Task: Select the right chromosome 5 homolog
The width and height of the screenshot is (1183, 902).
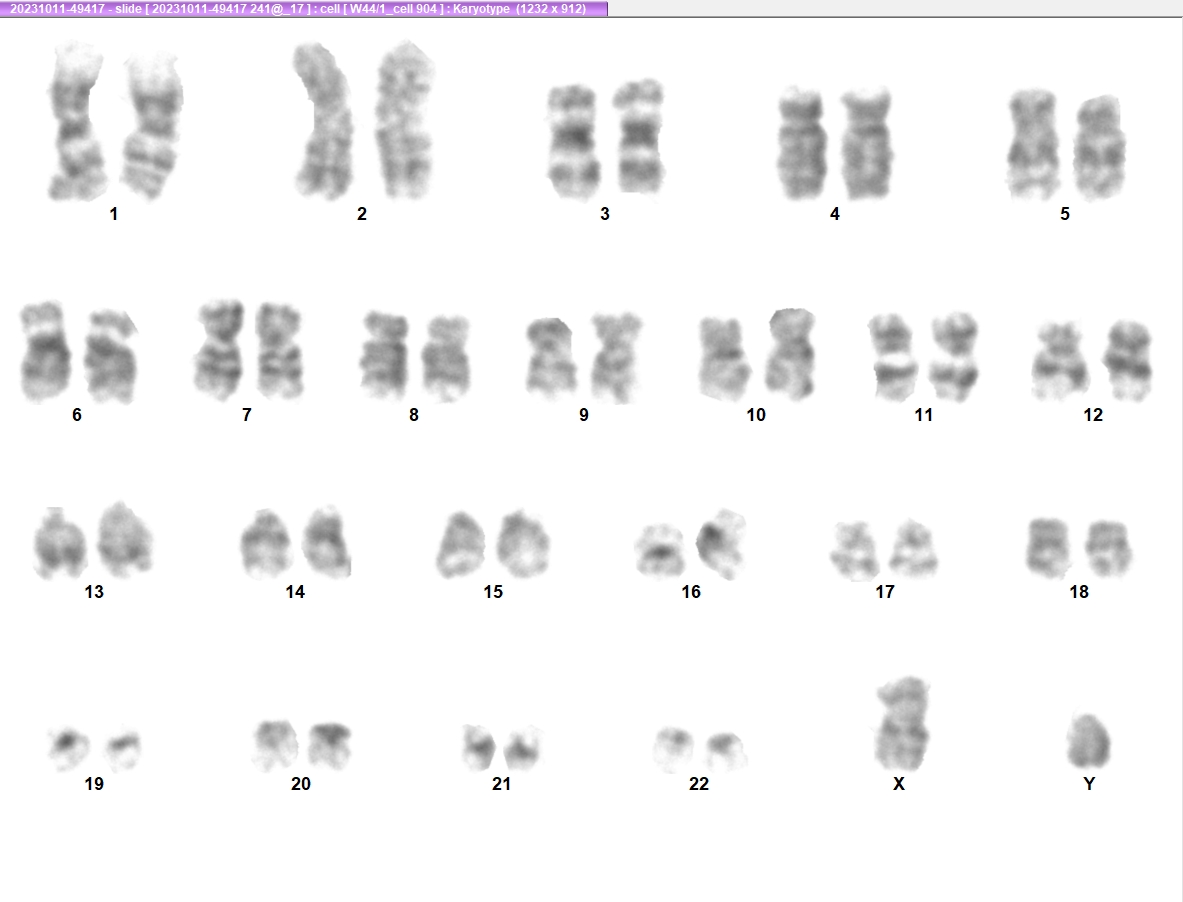Action: pos(1099,148)
